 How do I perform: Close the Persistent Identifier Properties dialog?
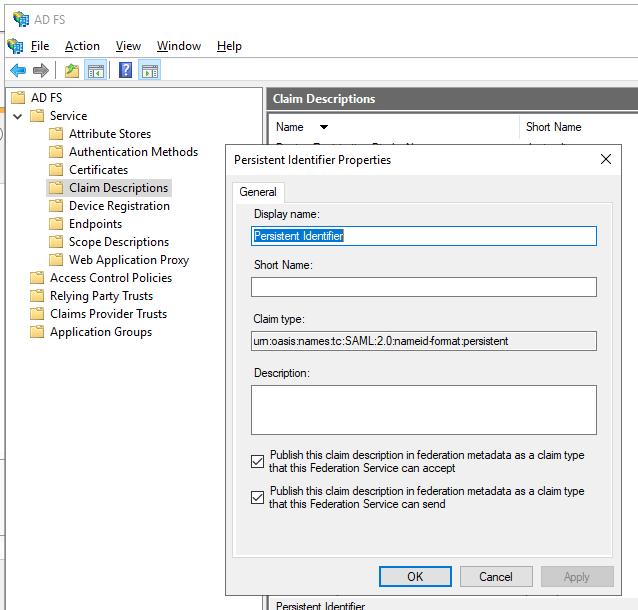(x=606, y=159)
